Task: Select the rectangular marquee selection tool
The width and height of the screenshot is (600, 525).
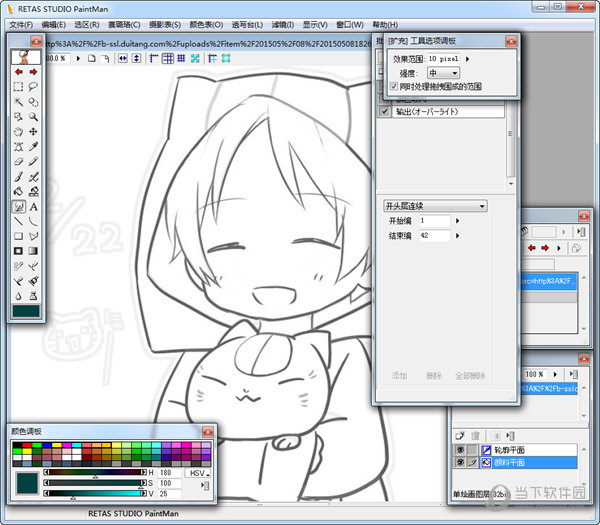Action: click(18, 87)
